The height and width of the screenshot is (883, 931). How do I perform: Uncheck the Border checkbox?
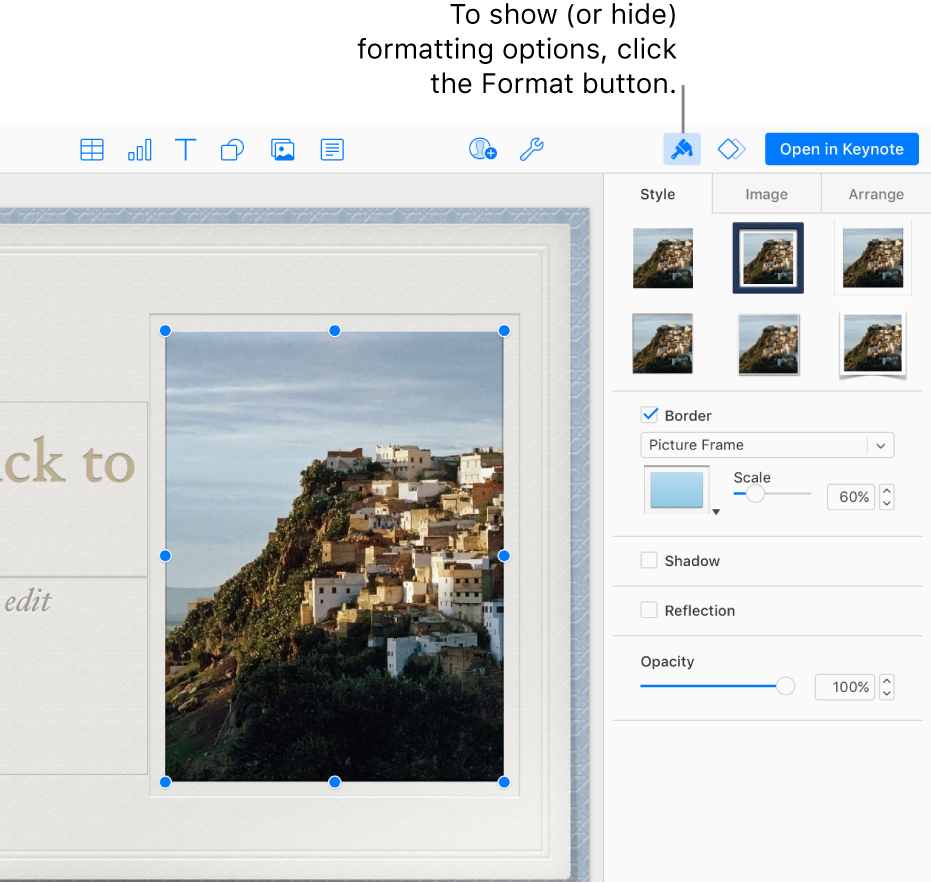[650, 415]
